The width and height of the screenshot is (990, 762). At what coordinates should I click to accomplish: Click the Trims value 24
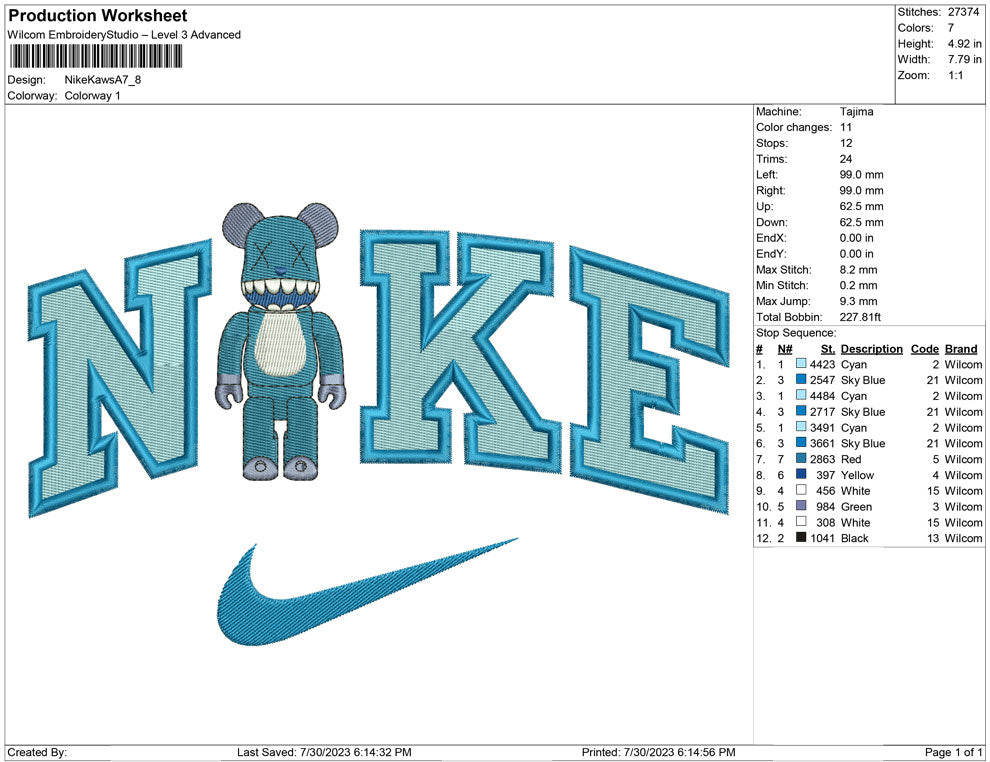pyautogui.click(x=846, y=159)
